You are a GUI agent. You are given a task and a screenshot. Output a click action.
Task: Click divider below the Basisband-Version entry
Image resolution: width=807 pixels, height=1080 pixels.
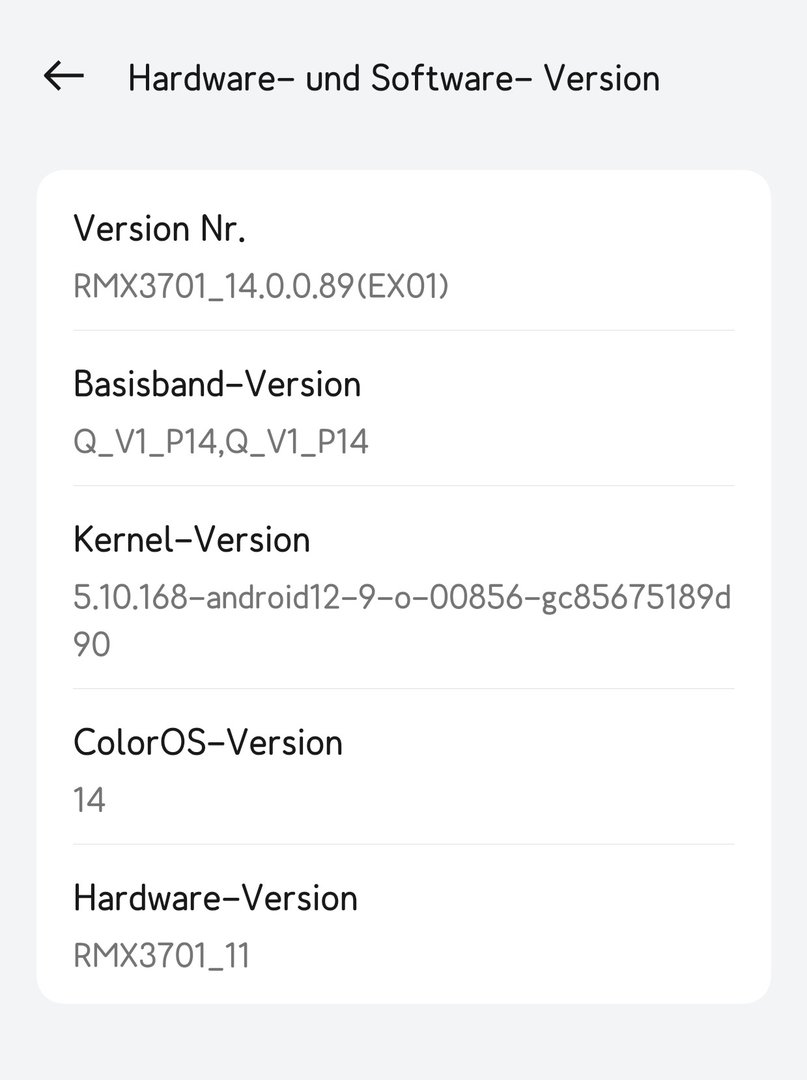(403, 486)
